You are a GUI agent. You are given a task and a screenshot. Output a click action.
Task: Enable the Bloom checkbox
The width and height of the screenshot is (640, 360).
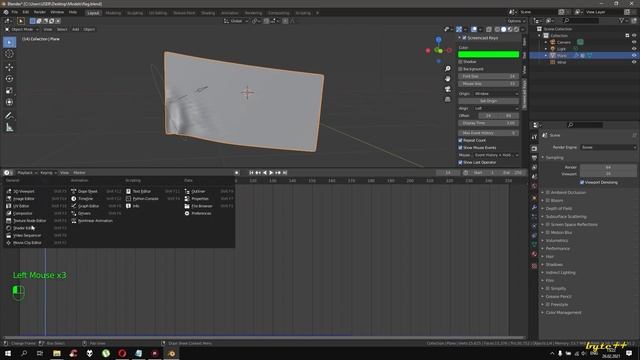[548, 200]
